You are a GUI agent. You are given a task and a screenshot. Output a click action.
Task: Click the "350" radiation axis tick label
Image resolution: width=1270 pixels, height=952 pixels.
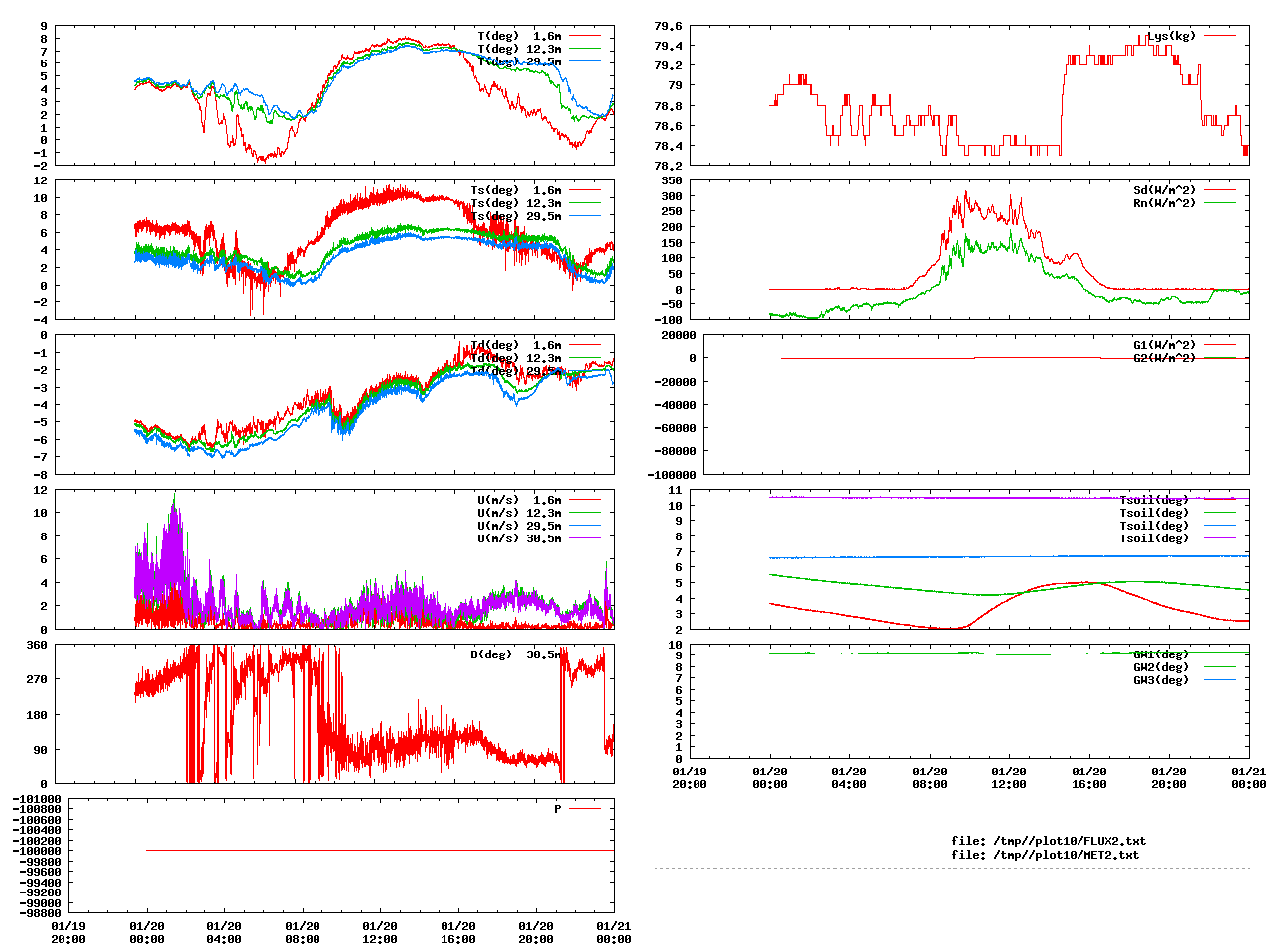pos(672,180)
